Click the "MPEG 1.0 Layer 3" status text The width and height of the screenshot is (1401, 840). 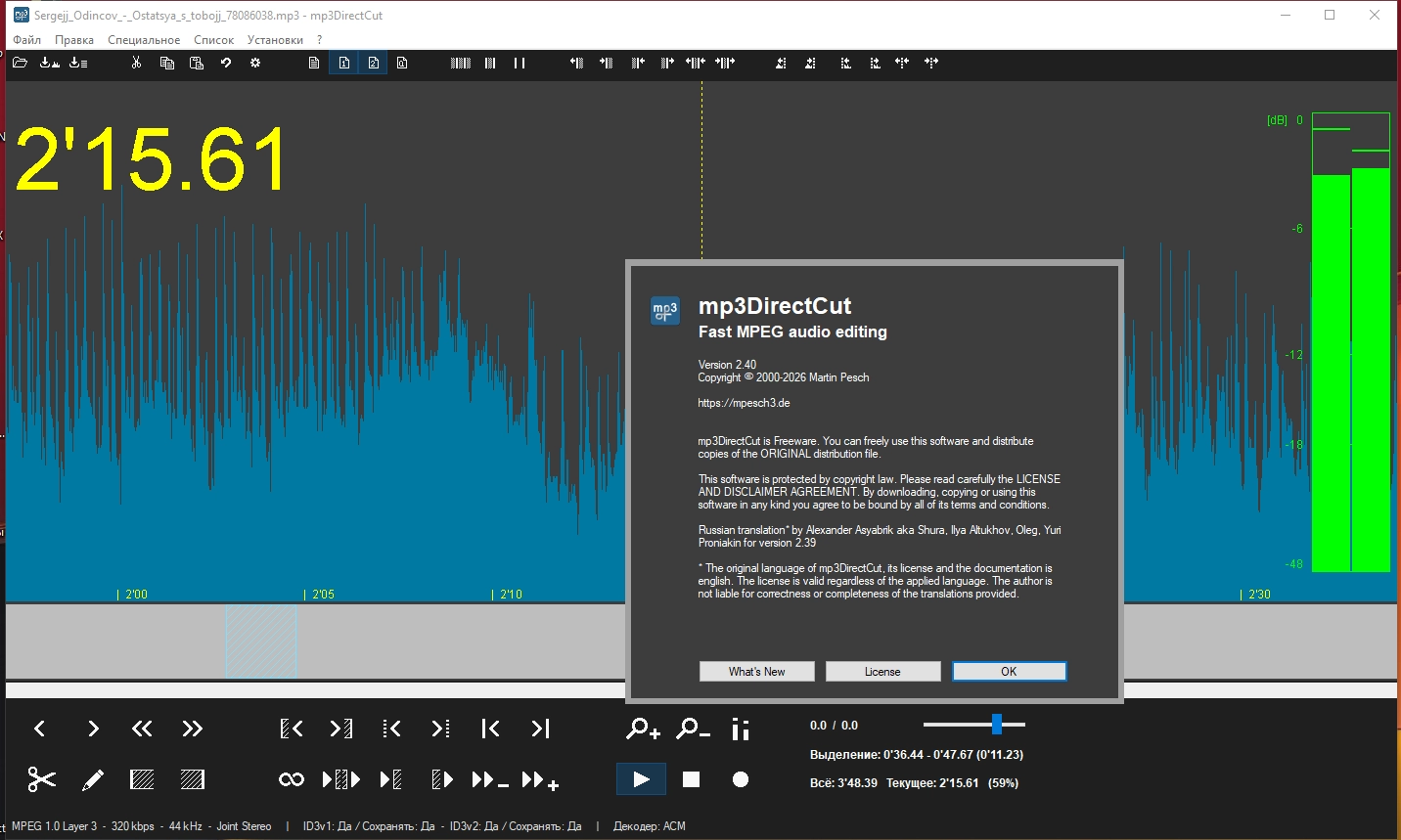coord(54,826)
